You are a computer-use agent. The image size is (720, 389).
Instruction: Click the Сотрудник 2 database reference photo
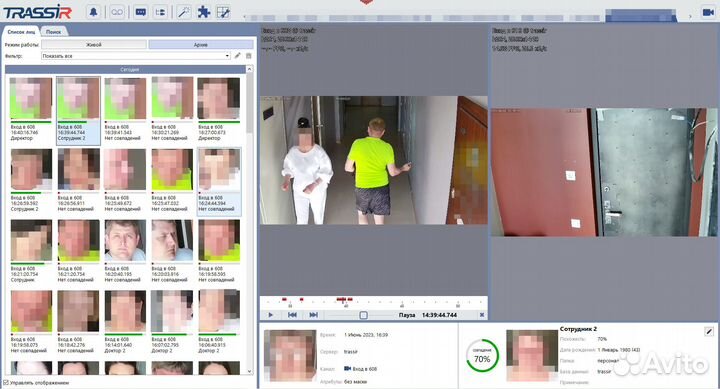[532, 355]
